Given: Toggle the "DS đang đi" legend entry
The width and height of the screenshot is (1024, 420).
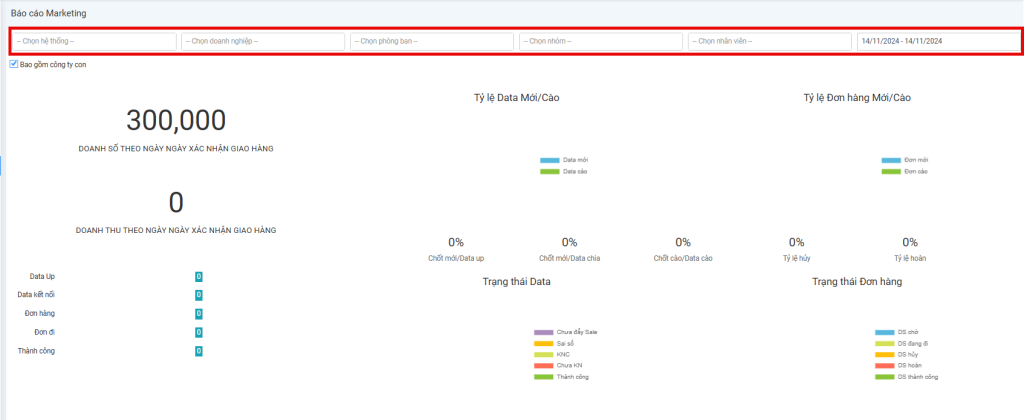Looking at the screenshot, I should pyautogui.click(x=883, y=343).
